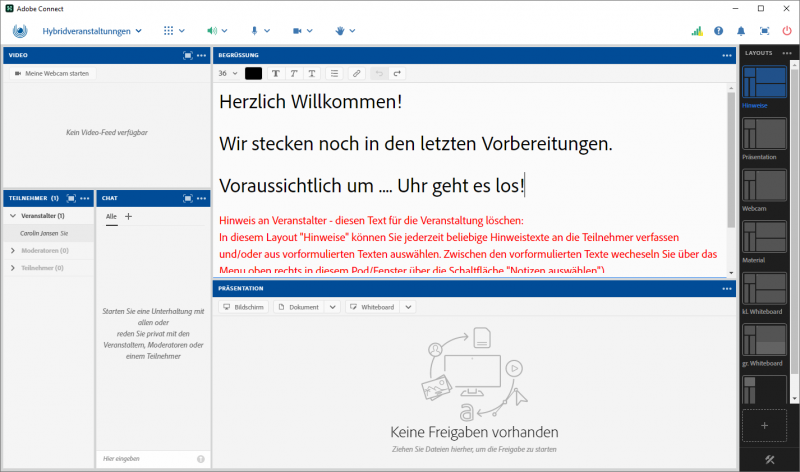This screenshot has height=472, width=800.
Task: Start webcam via Meine Webcam starten
Action: click(53, 73)
